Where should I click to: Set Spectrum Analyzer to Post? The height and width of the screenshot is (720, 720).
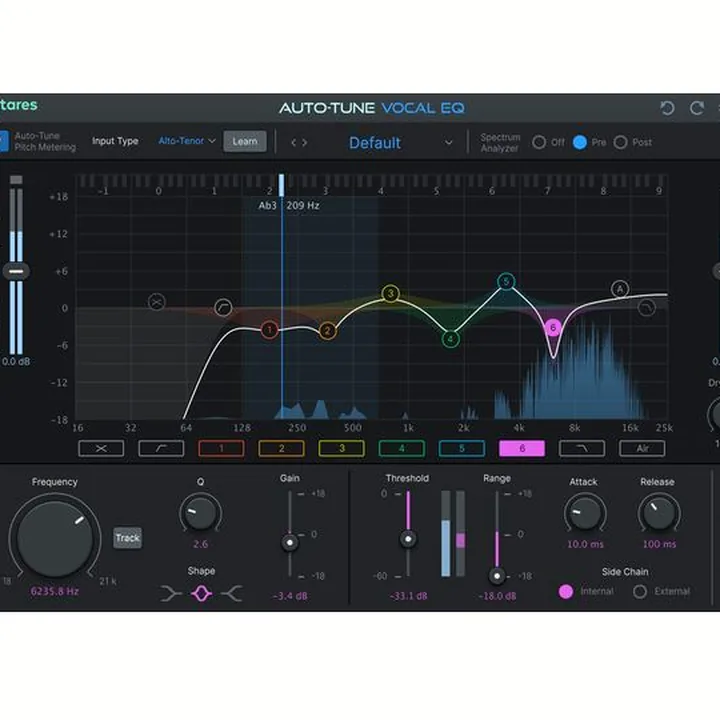click(620, 142)
